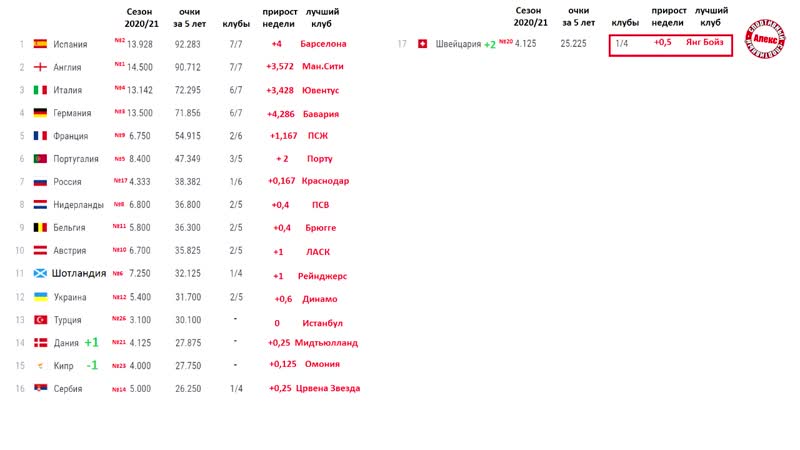
Task: Click the Serbia flag icon
Action: pyautogui.click(x=41, y=389)
